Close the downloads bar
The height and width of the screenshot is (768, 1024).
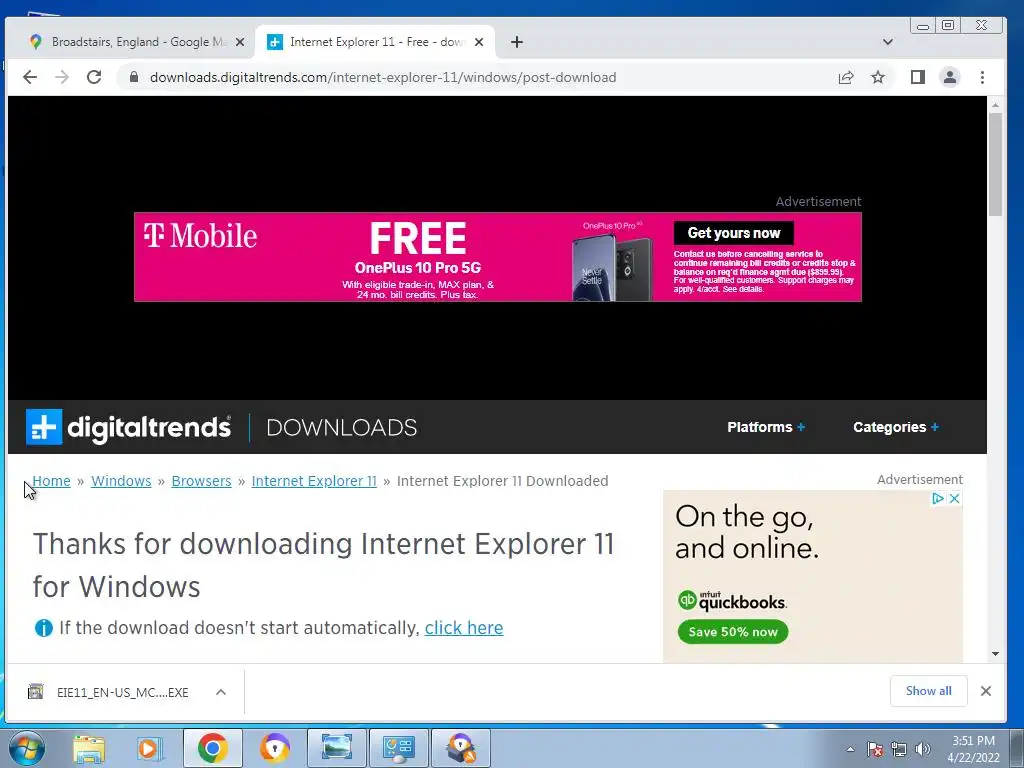point(986,691)
